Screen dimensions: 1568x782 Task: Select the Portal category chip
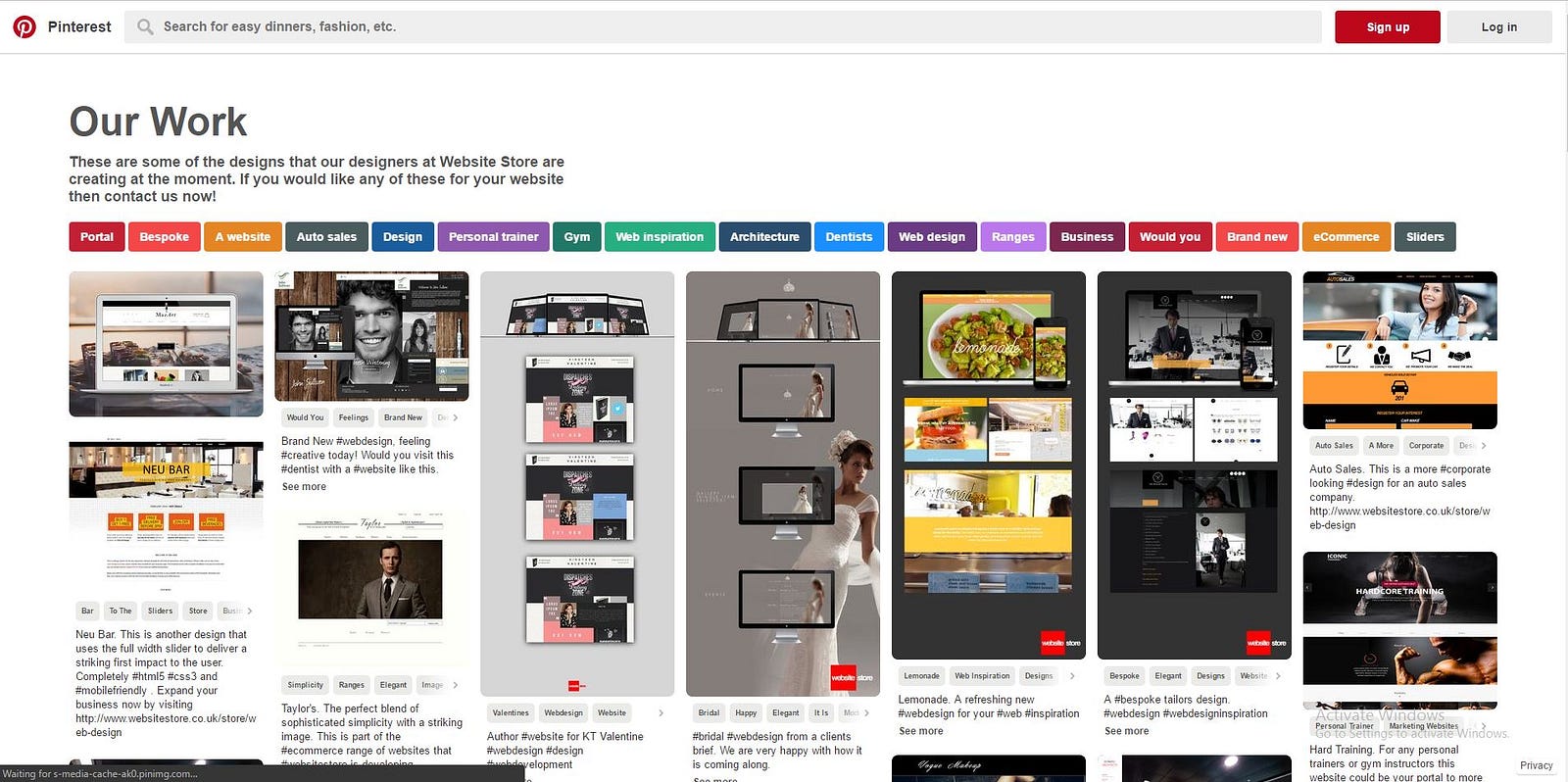tap(97, 236)
